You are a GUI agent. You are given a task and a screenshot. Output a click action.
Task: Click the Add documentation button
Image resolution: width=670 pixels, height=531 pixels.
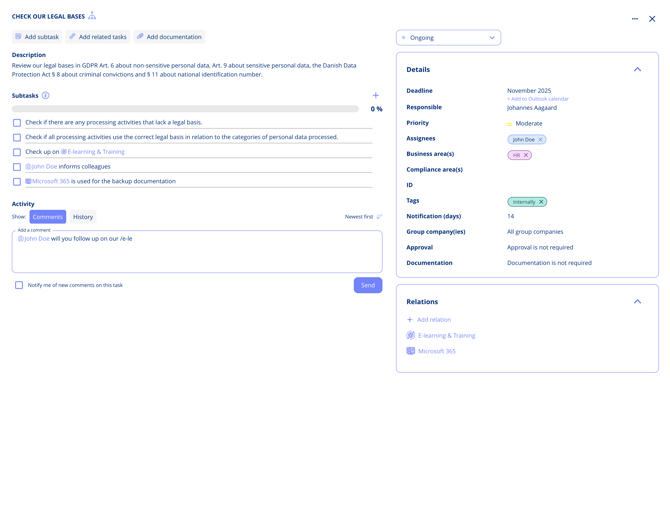[169, 37]
